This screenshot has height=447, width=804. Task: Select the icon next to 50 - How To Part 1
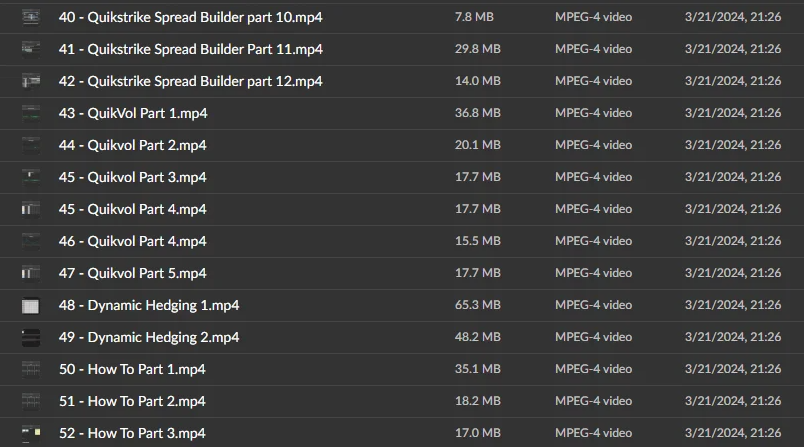point(31,369)
